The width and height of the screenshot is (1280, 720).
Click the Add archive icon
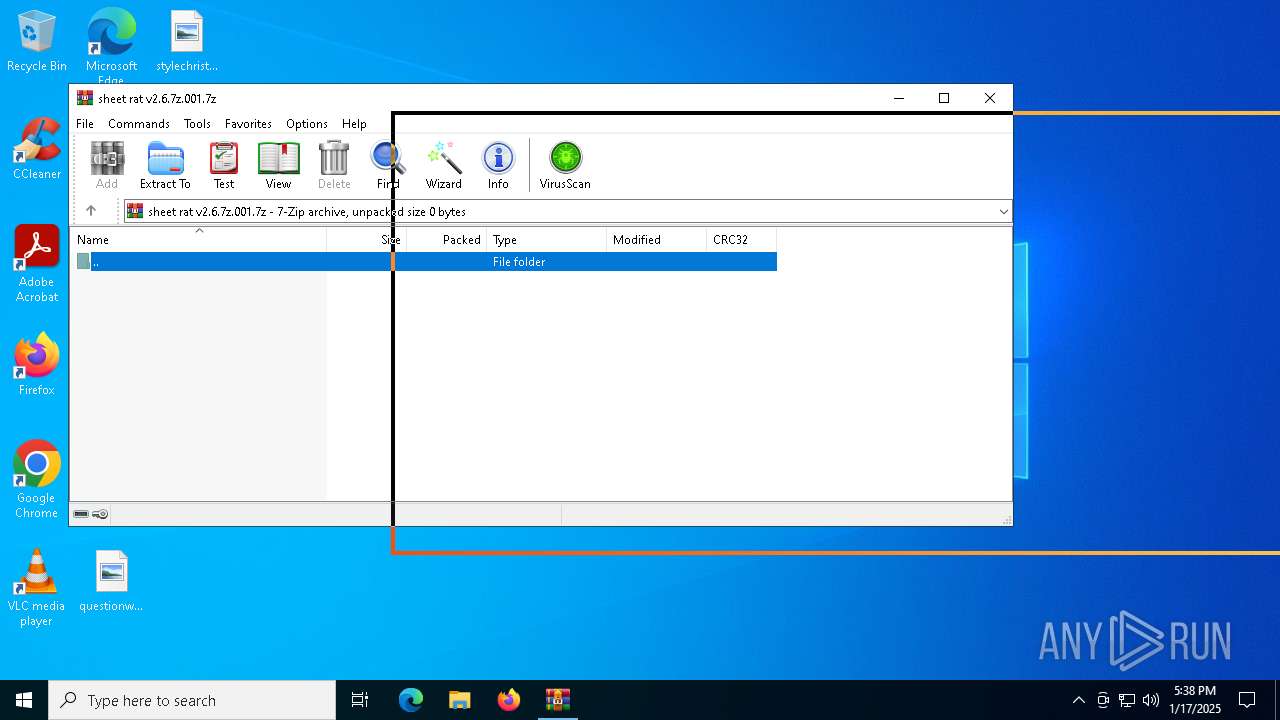pos(107,165)
